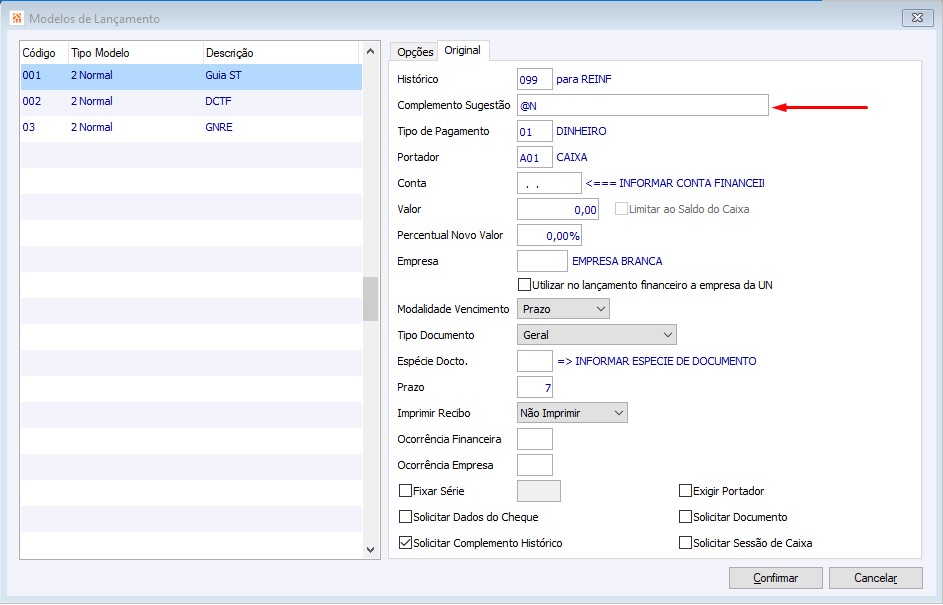943x605 pixels.
Task: Toggle Solicitar Complemento Histórico checkbox
Action: [405, 543]
